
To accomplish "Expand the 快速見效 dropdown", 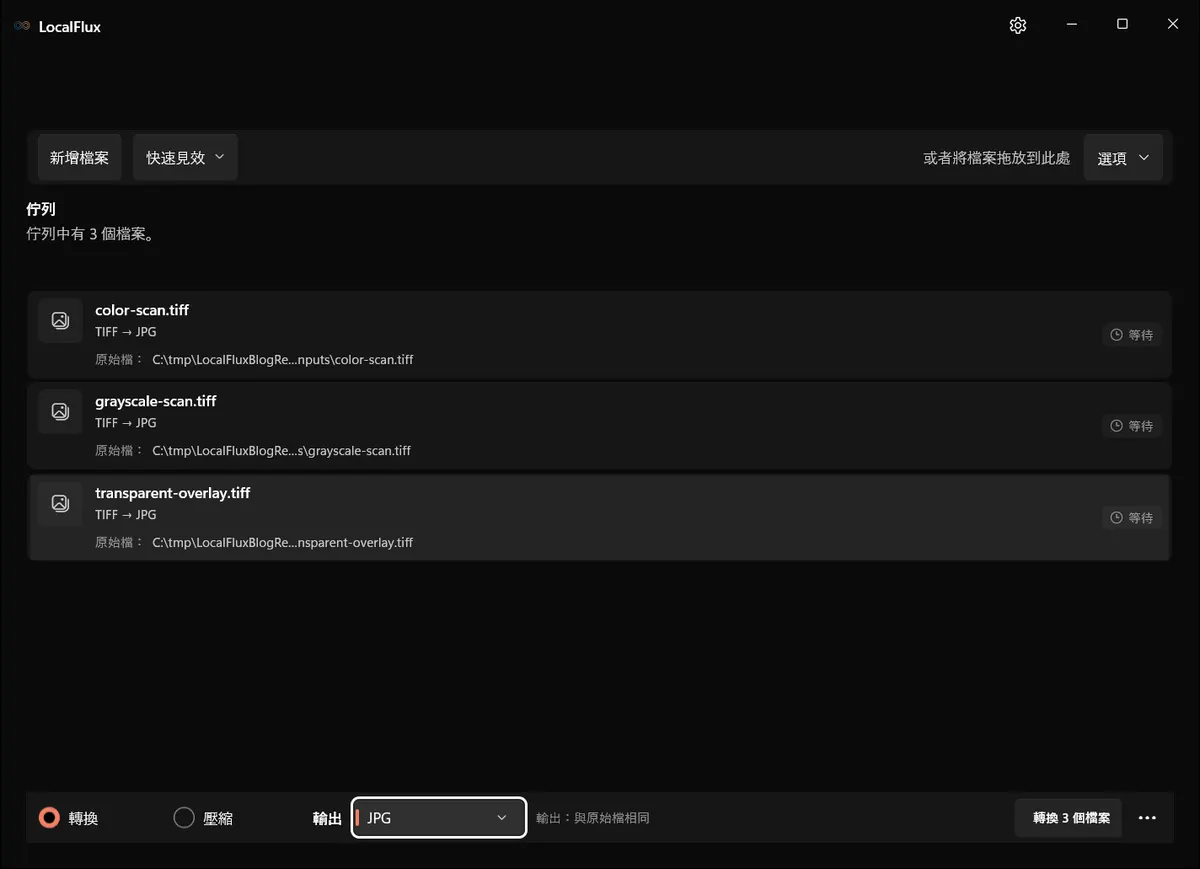I will [185, 158].
